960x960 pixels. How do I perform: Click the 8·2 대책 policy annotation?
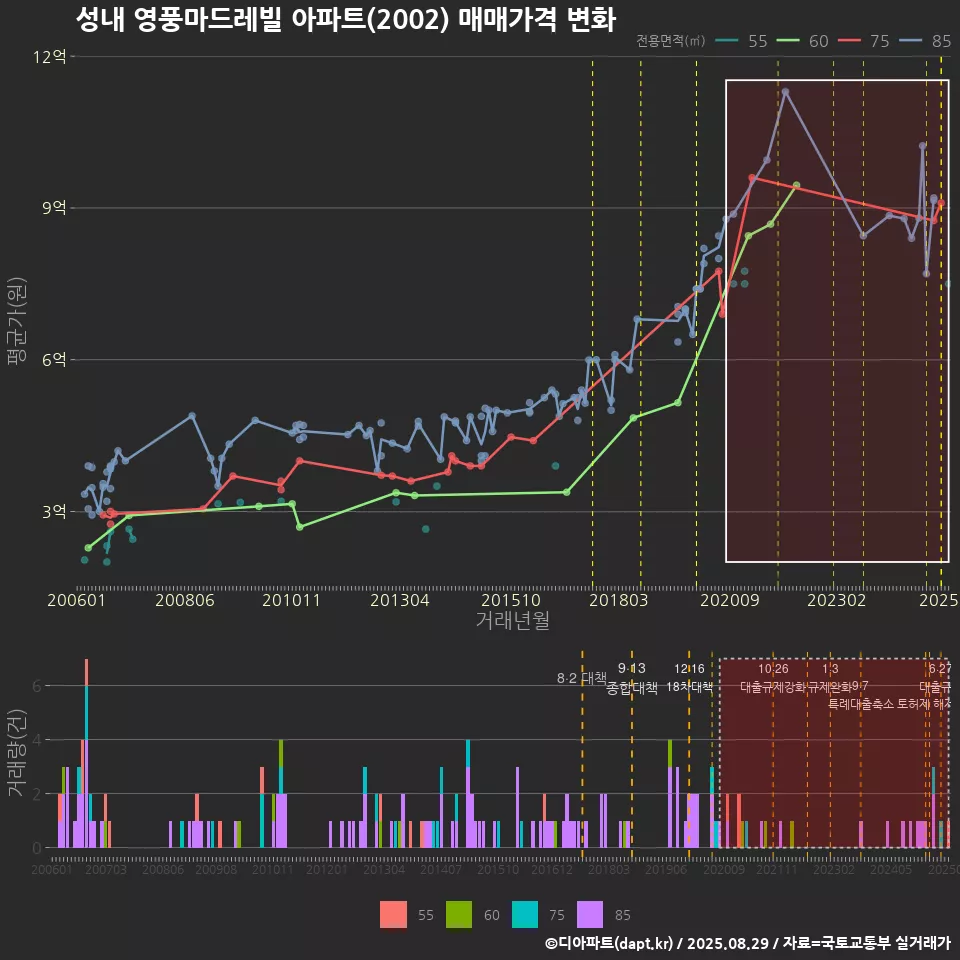tap(581, 678)
